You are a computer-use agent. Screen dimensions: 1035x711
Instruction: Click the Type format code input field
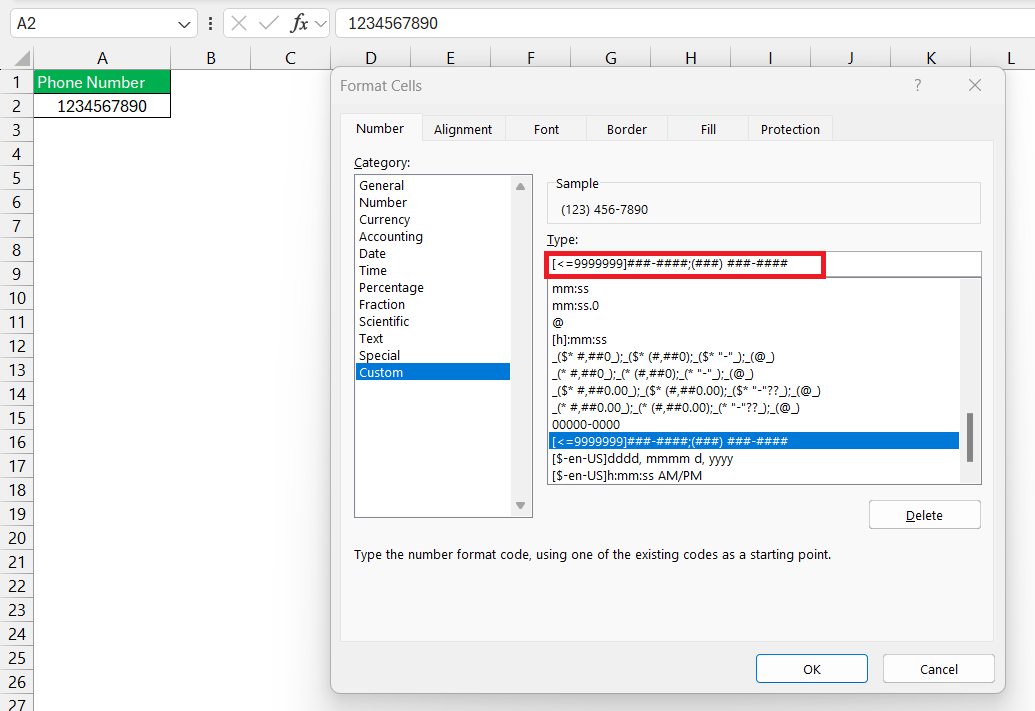click(764, 264)
